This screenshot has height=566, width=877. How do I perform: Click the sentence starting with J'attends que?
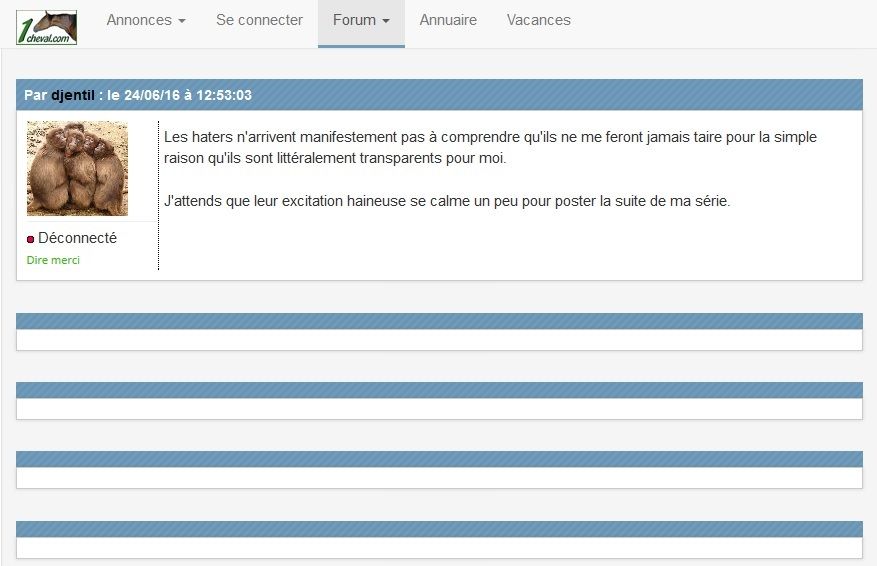[446, 200]
